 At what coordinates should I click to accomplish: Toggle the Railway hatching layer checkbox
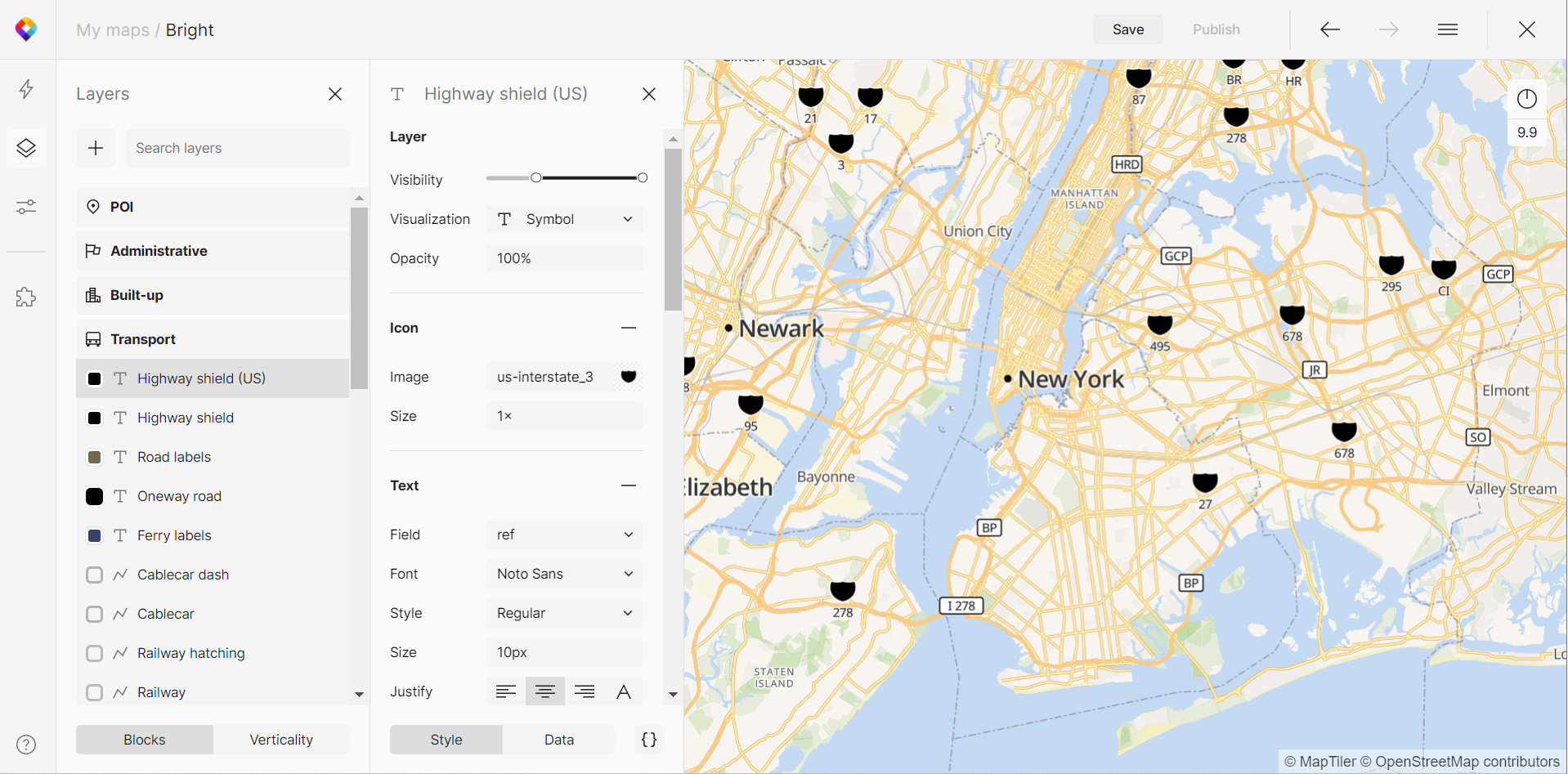(95, 653)
